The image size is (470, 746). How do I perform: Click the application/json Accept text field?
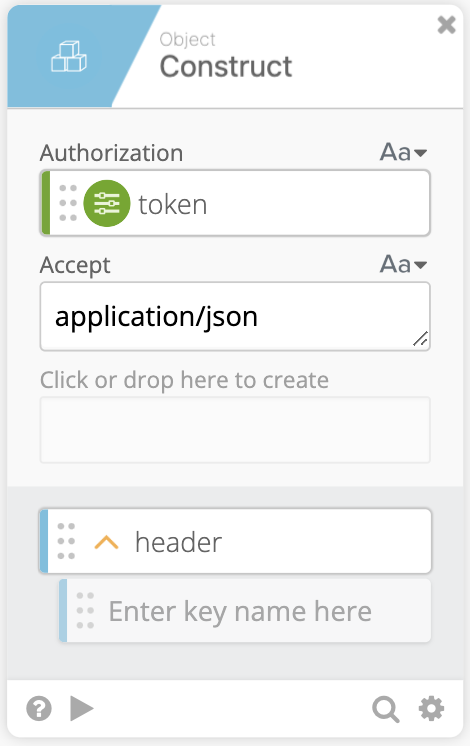click(x=235, y=316)
